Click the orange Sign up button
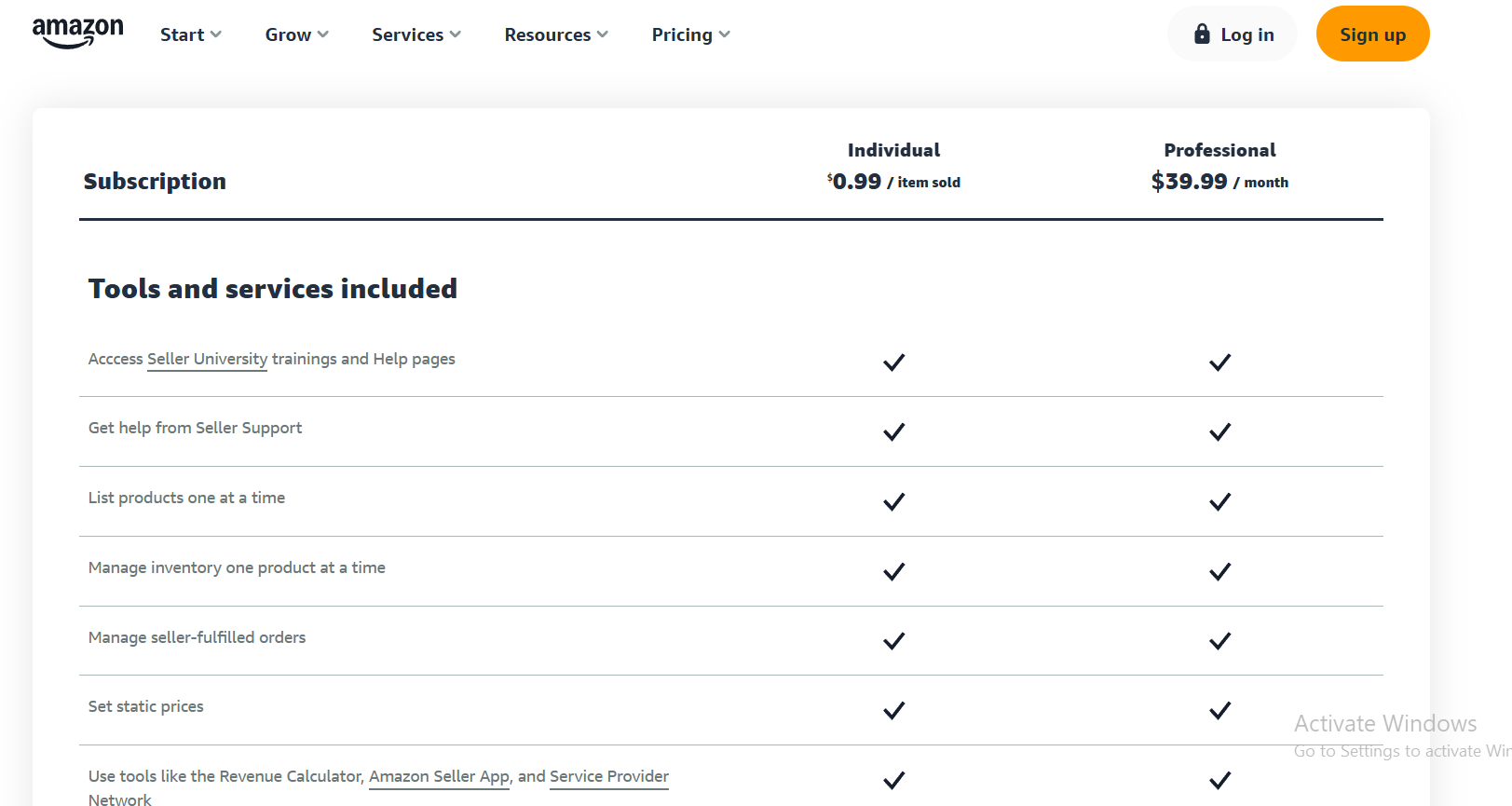Screen dimensions: 1512x806 point(1372,34)
